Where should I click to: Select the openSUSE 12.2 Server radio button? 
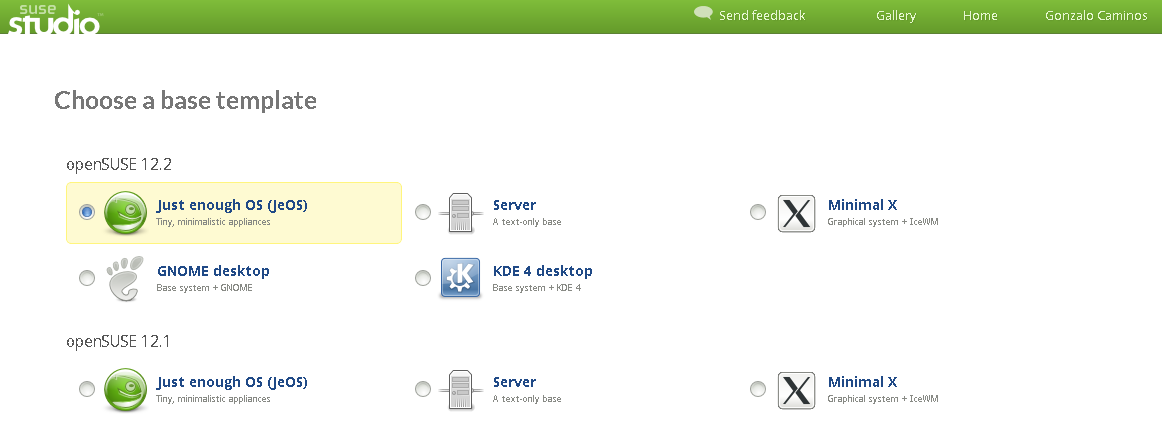(x=422, y=212)
